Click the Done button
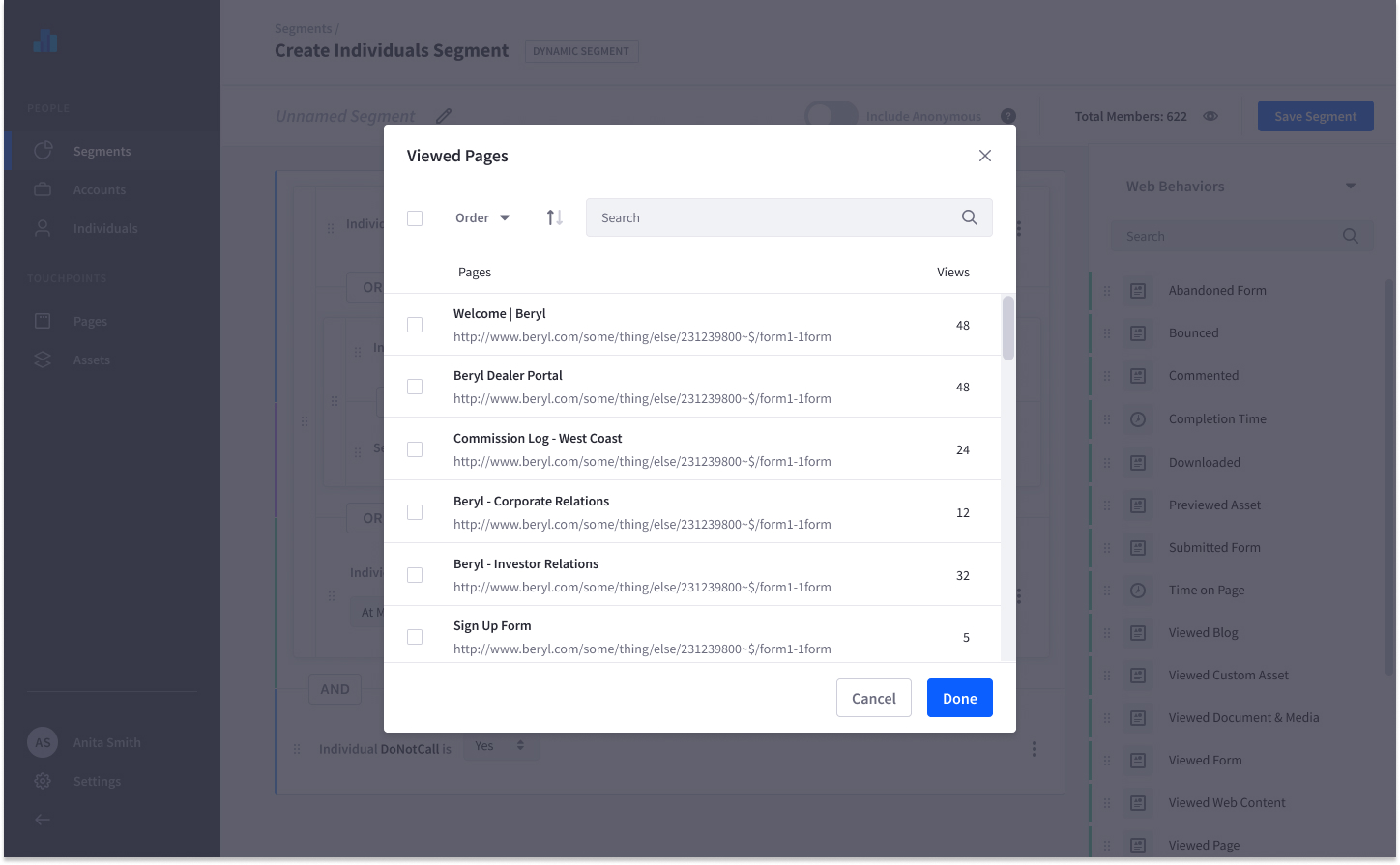 click(x=959, y=698)
